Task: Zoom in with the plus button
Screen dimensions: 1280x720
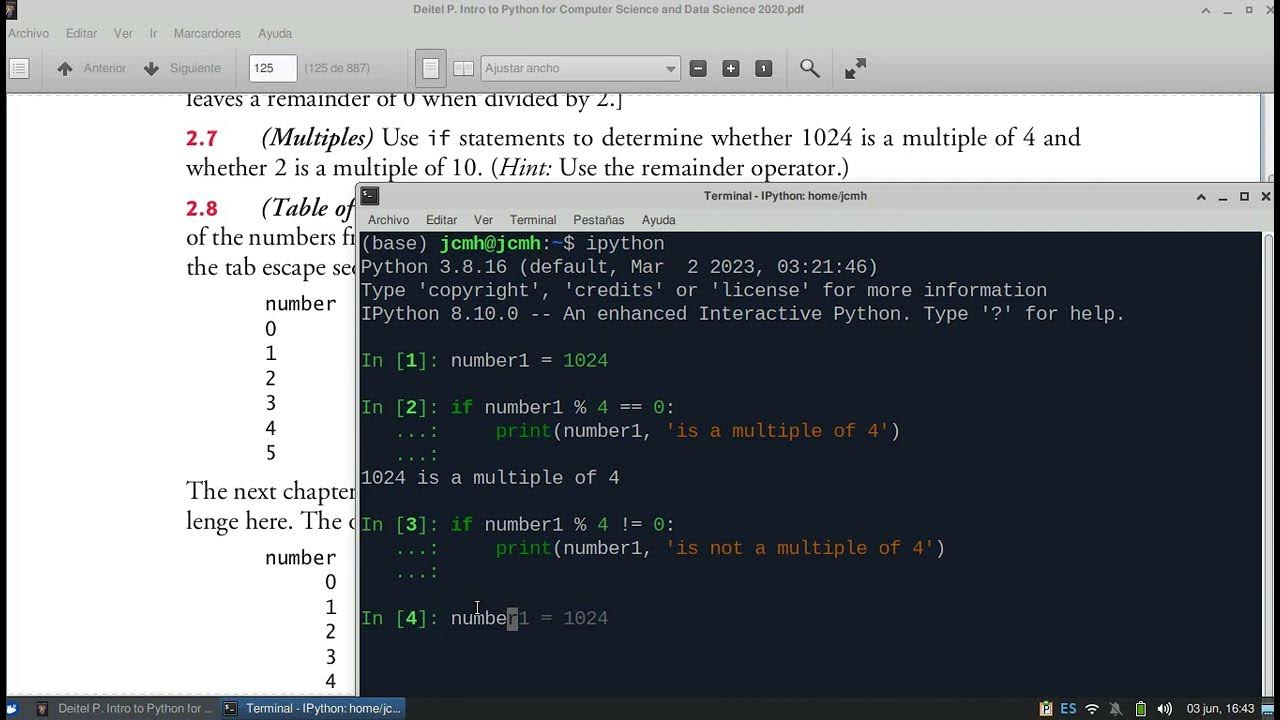Action: 731,68
